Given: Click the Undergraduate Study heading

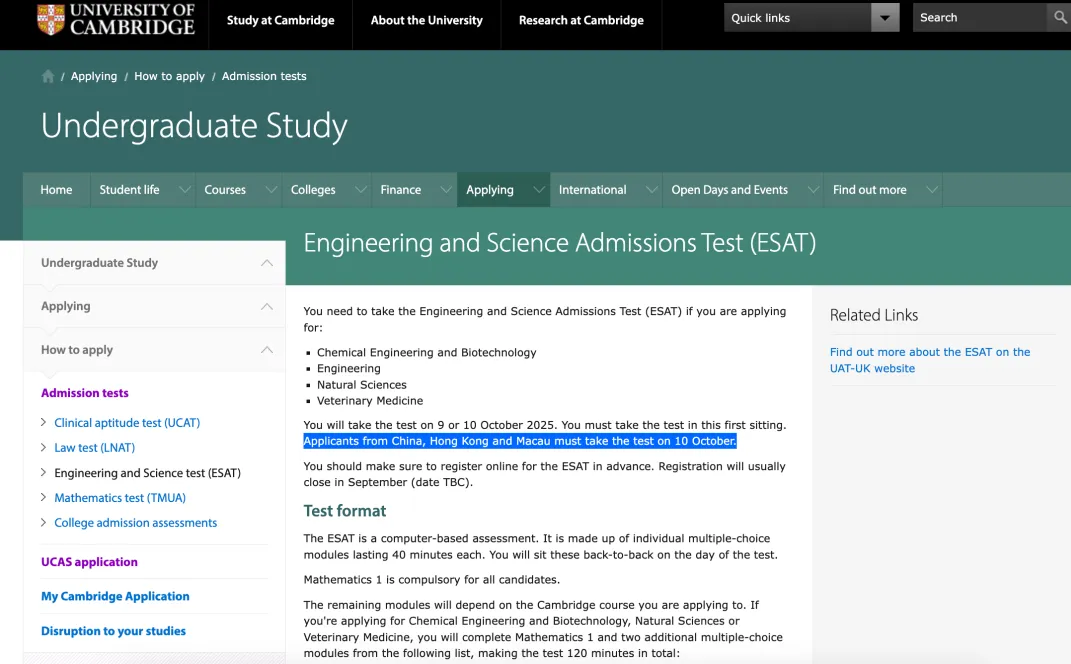Looking at the screenshot, I should 194,126.
